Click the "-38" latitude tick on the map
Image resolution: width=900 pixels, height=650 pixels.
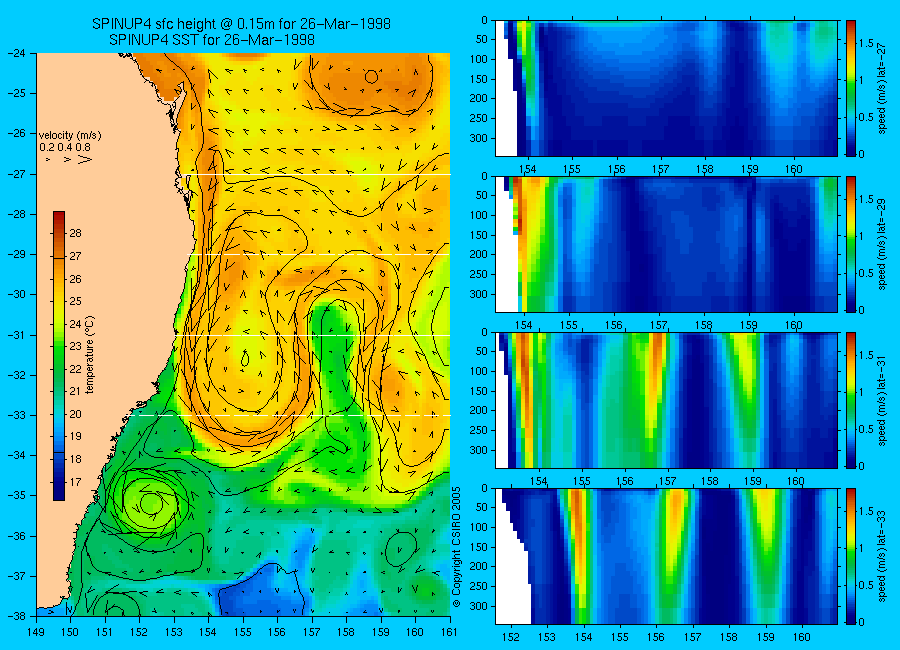point(17,616)
